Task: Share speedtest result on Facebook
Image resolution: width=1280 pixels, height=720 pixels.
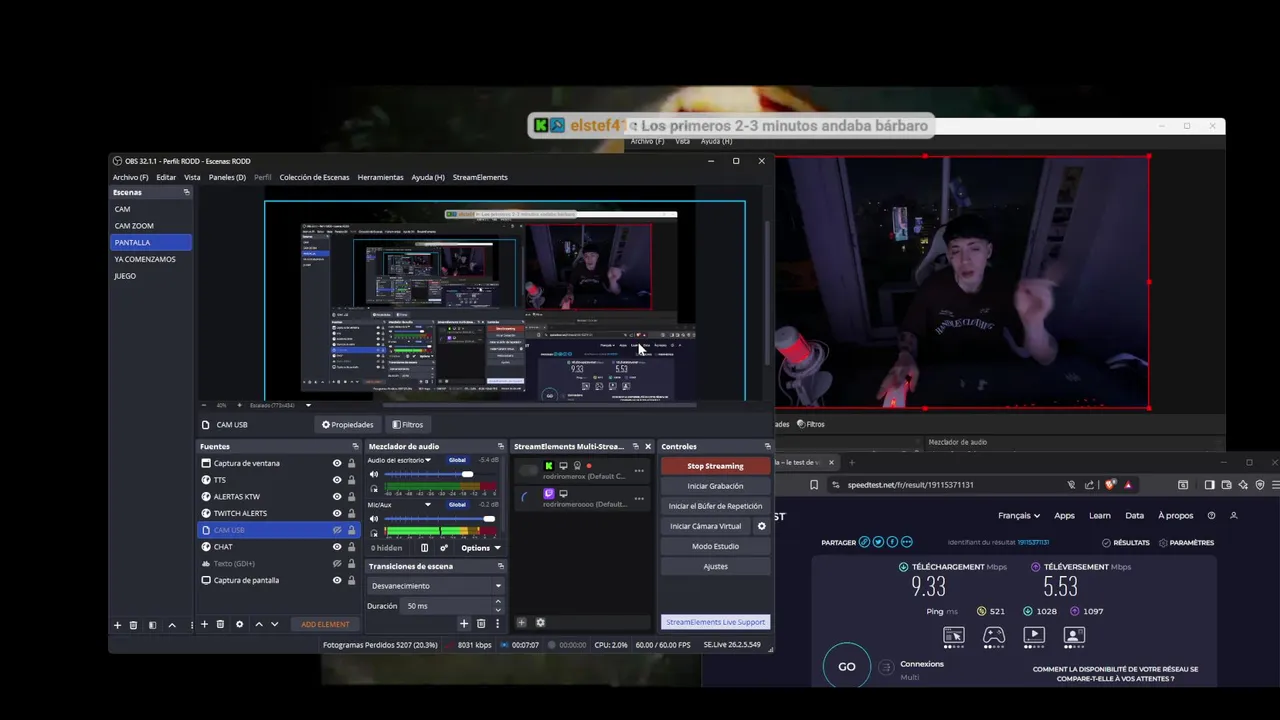Action: (892, 542)
